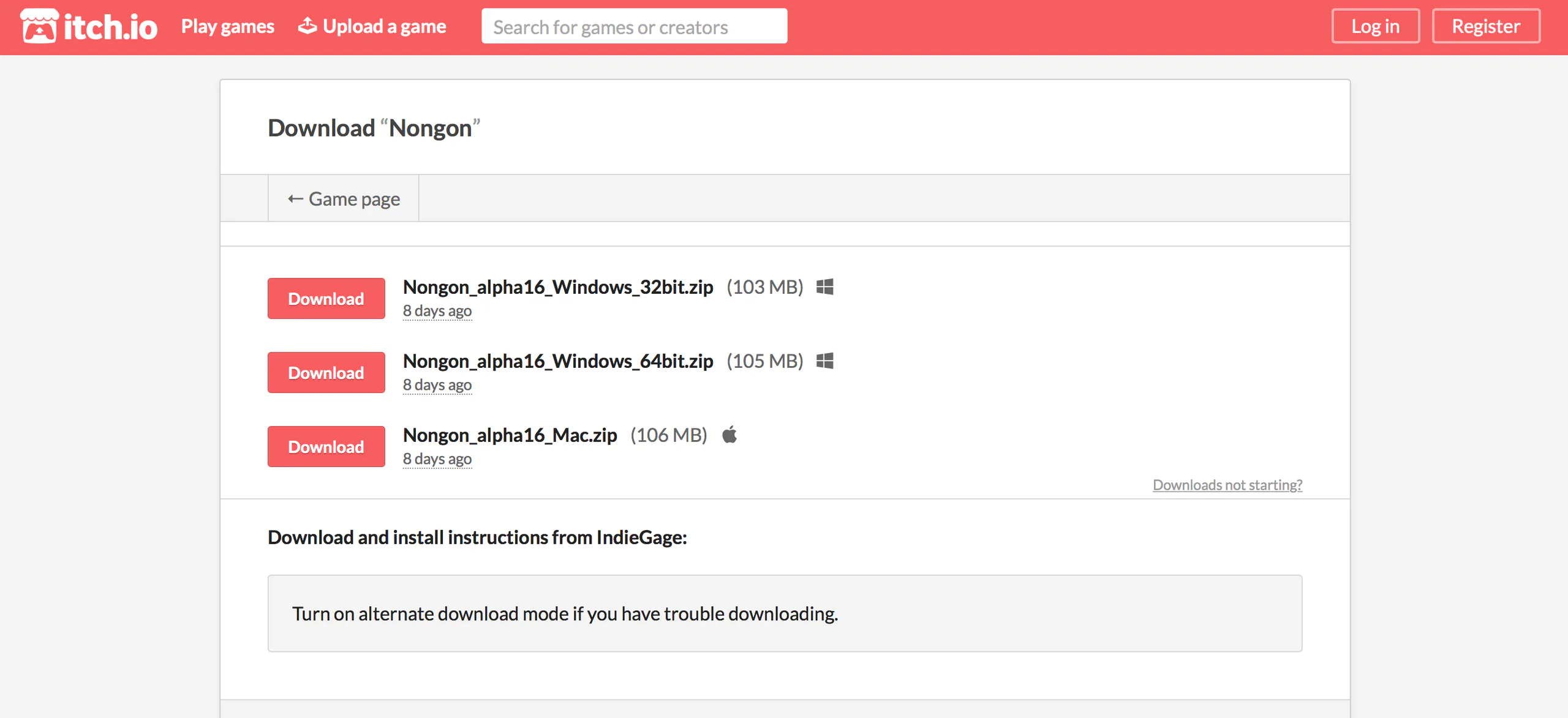Download Nongon_alpha16_Windows_64bit.zip
Image resolution: width=1568 pixels, height=718 pixels.
coord(326,373)
